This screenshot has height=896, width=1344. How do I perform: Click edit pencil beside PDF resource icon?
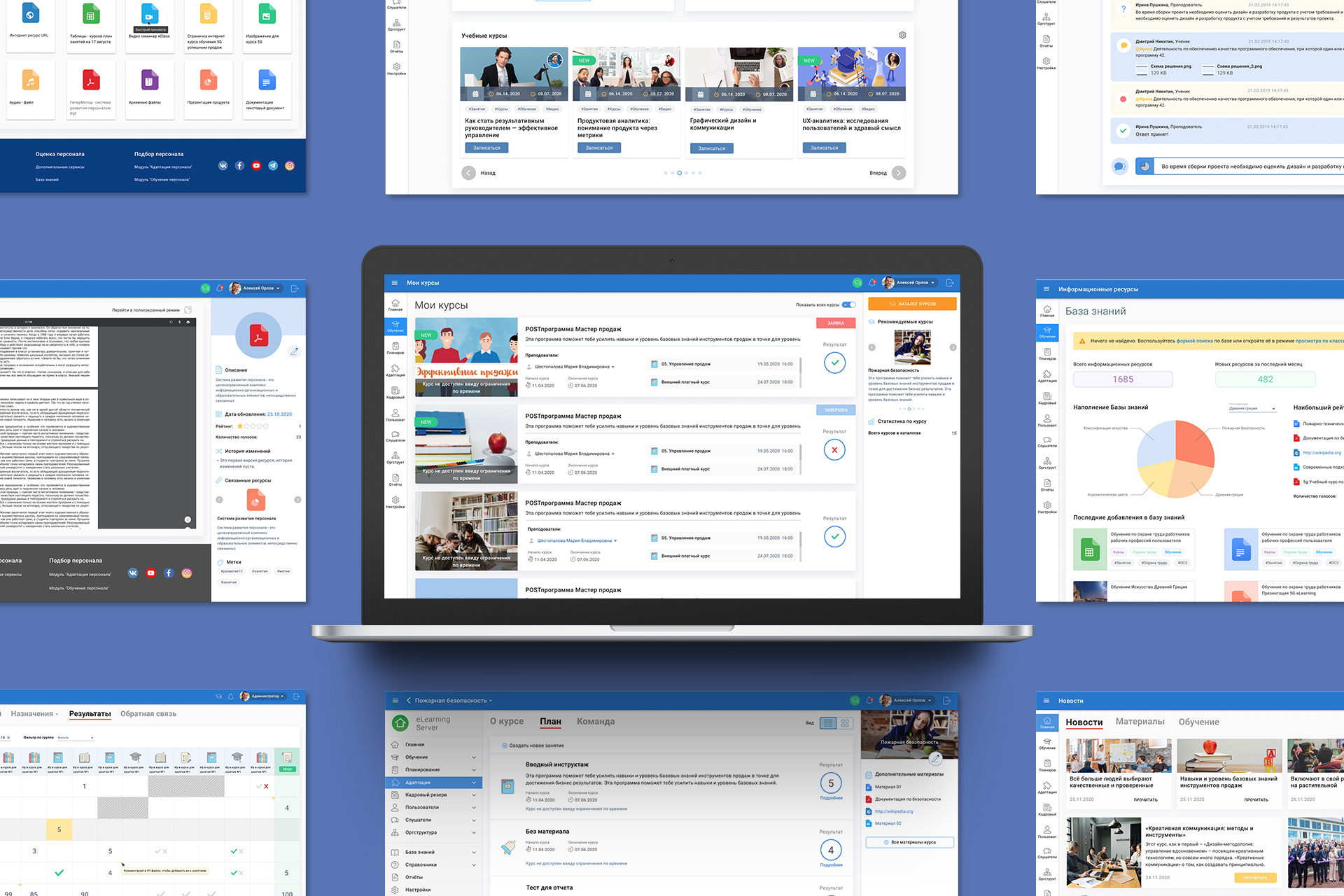point(294,351)
